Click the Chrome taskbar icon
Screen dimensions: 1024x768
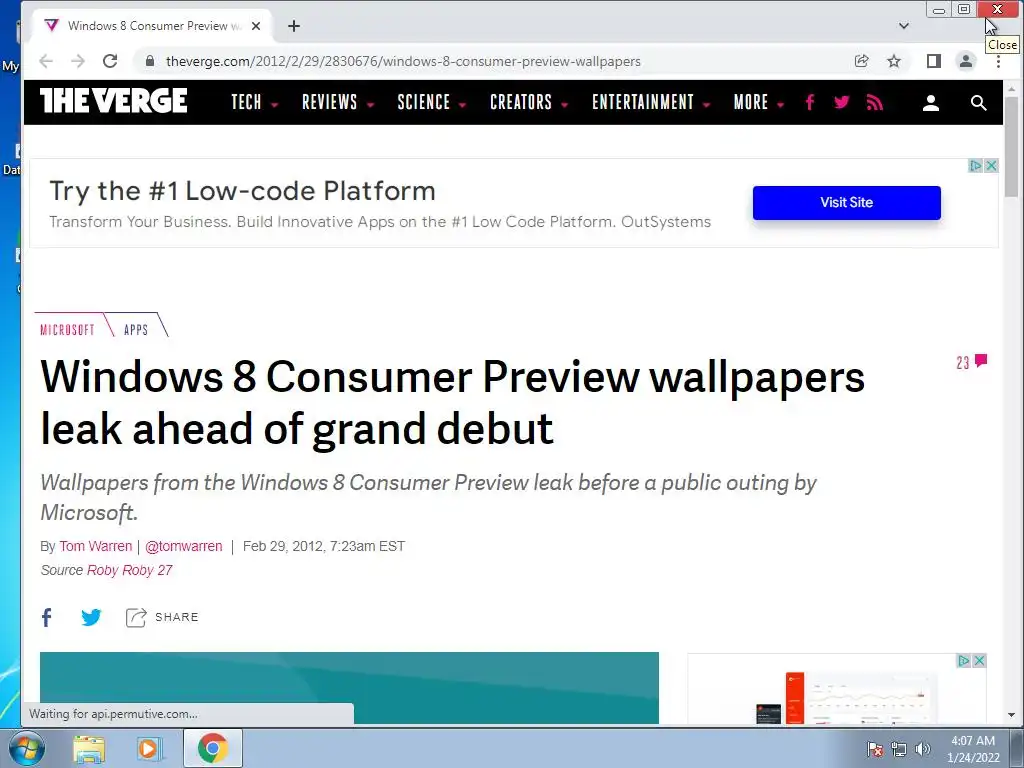click(x=212, y=748)
